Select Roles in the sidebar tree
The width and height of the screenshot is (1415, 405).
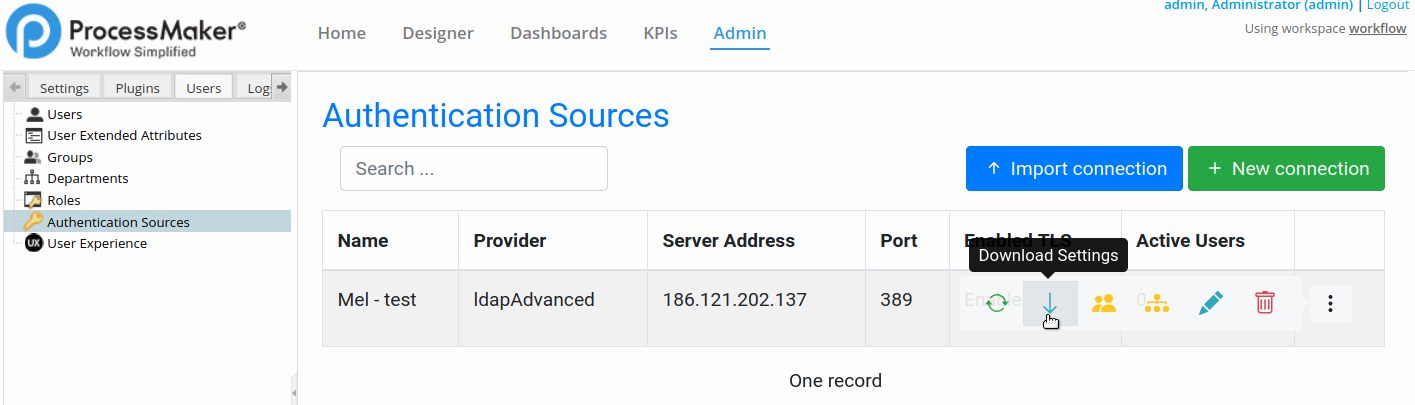coord(64,200)
